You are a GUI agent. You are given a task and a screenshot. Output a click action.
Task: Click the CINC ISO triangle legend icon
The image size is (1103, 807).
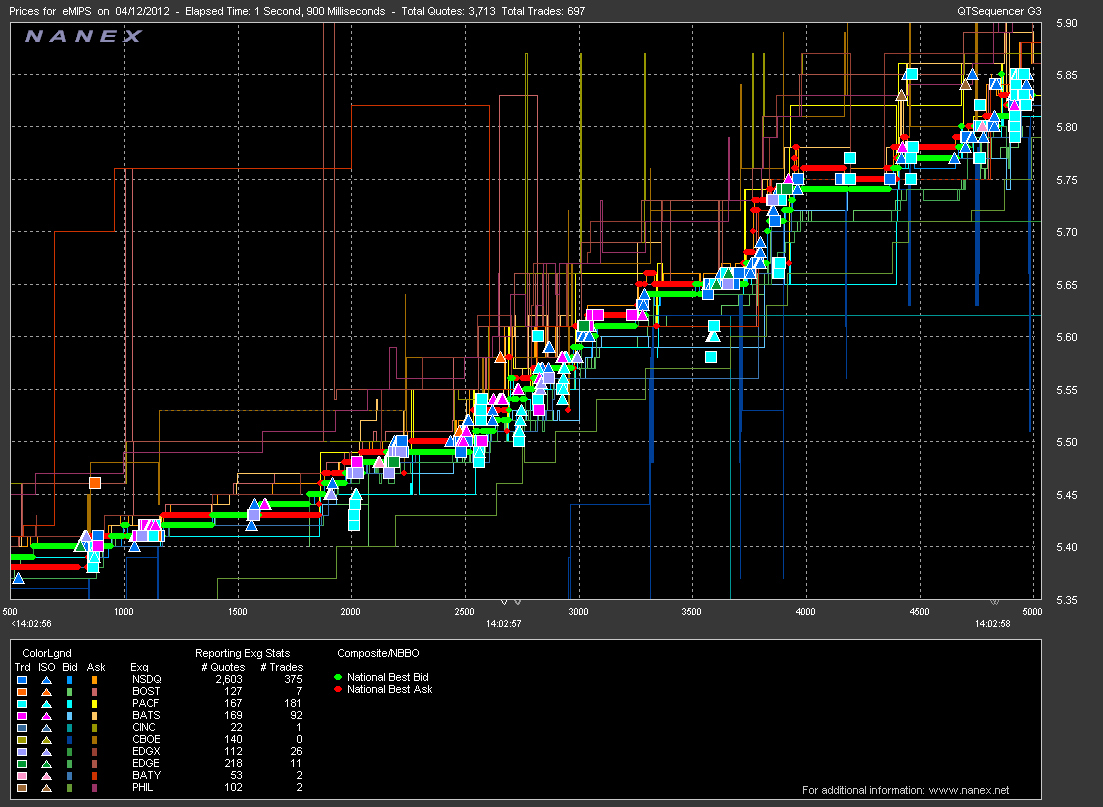[46, 727]
